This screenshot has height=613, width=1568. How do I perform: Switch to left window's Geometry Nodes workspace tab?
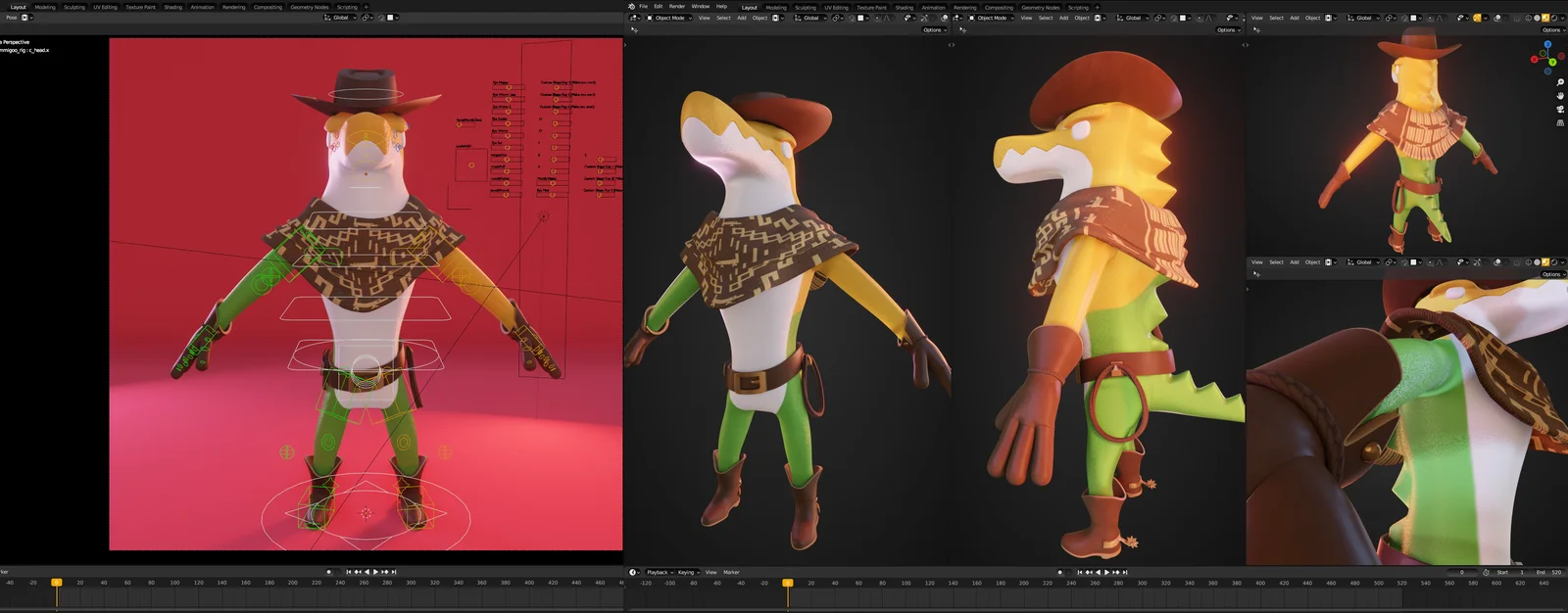click(309, 7)
